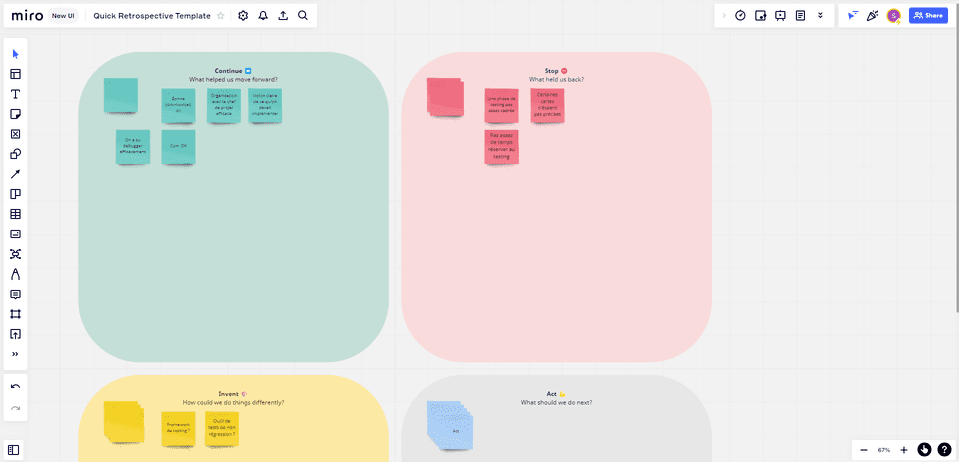Image resolution: width=959 pixels, height=462 pixels.
Task: Open the Notes panel
Action: click(800, 16)
